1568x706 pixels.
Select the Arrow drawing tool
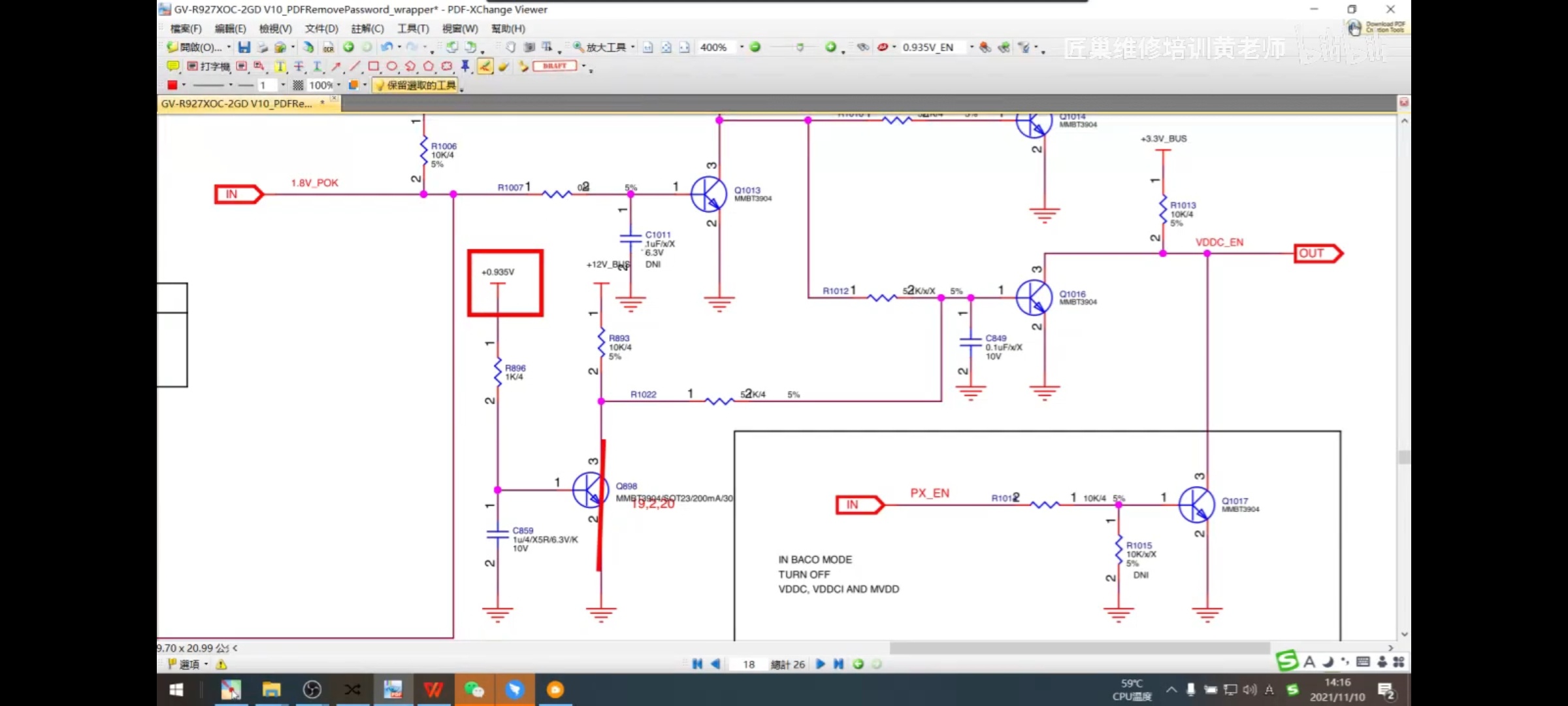point(336,66)
